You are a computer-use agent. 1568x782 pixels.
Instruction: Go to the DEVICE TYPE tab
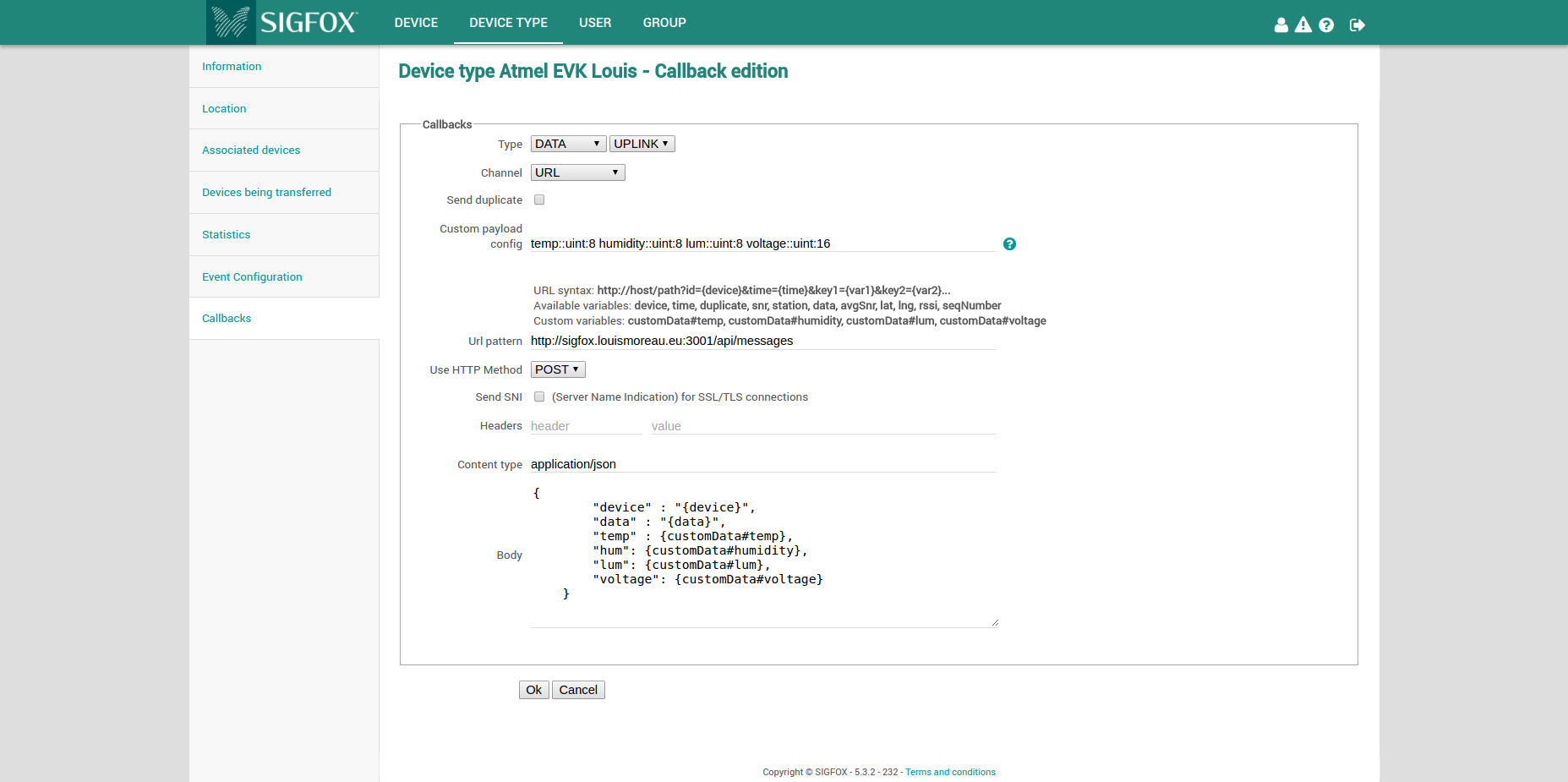pyautogui.click(x=508, y=23)
